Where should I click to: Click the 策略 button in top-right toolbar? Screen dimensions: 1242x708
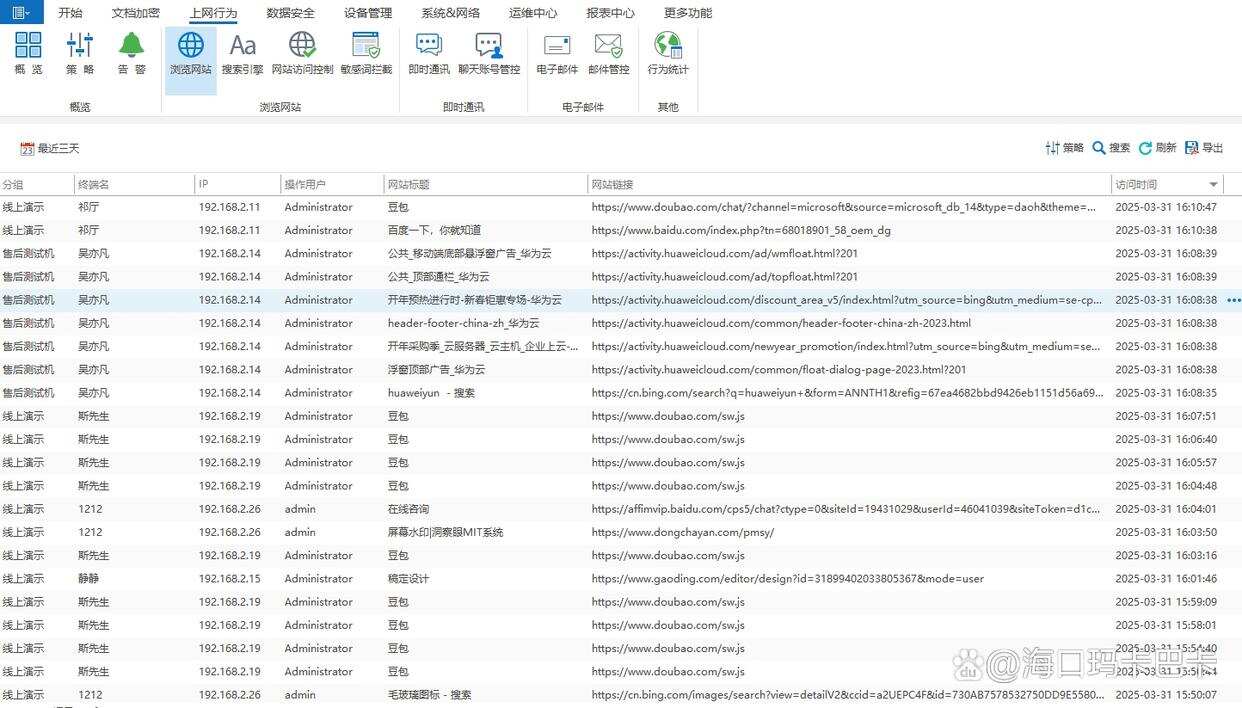[x=1063, y=147]
